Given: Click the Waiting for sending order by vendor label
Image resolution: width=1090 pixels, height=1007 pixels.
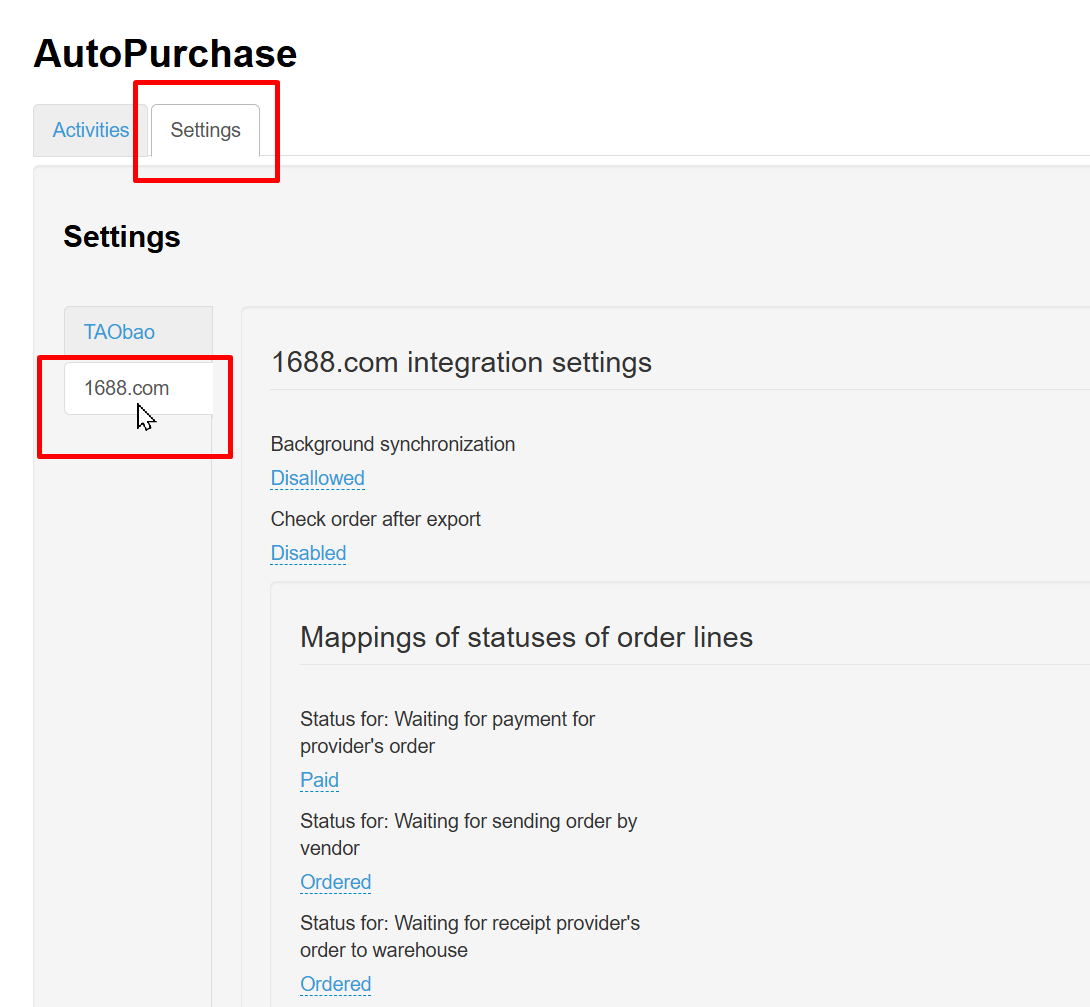Looking at the screenshot, I should click(x=468, y=834).
